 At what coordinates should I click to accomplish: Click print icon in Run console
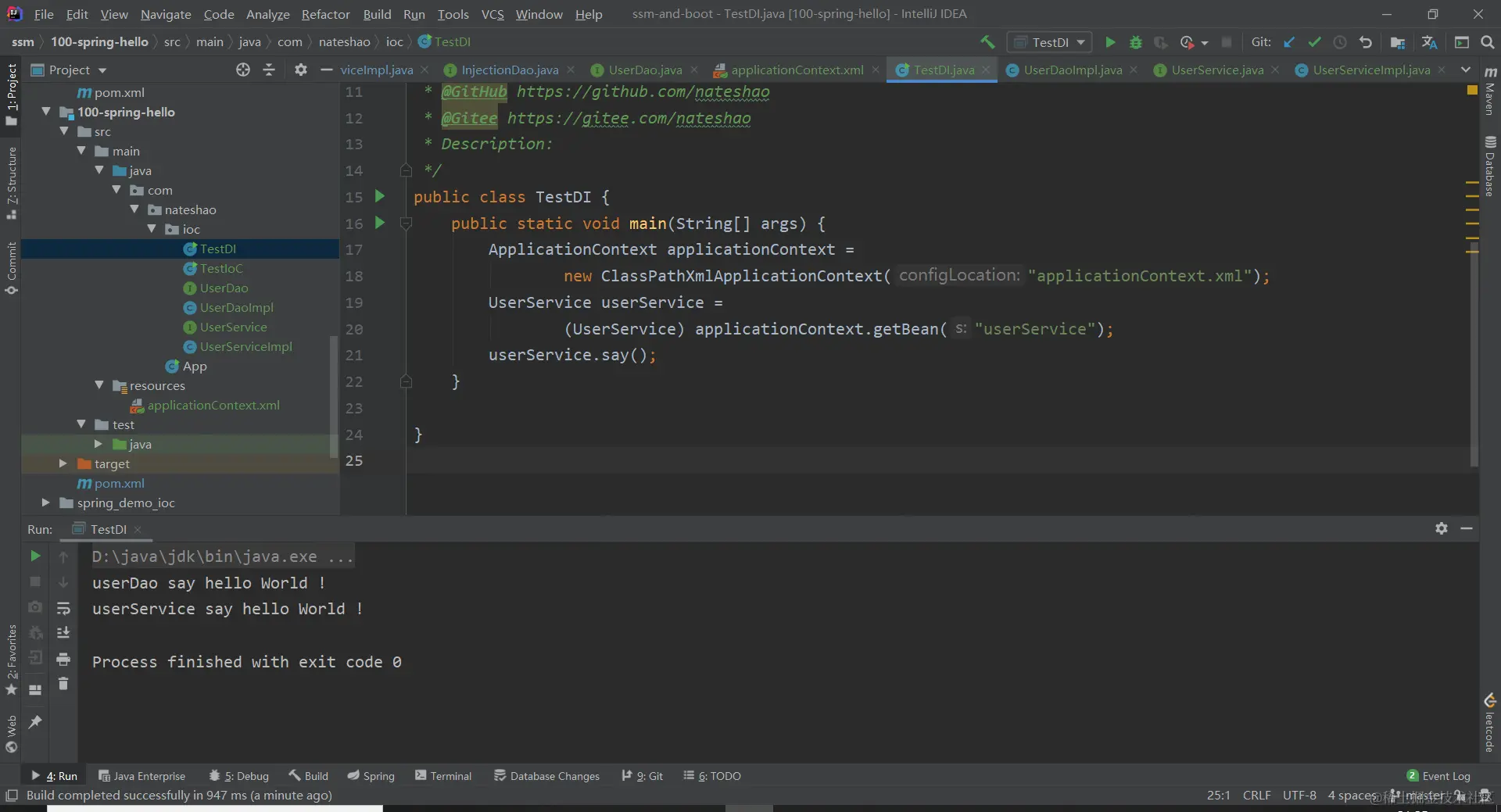pos(63,659)
